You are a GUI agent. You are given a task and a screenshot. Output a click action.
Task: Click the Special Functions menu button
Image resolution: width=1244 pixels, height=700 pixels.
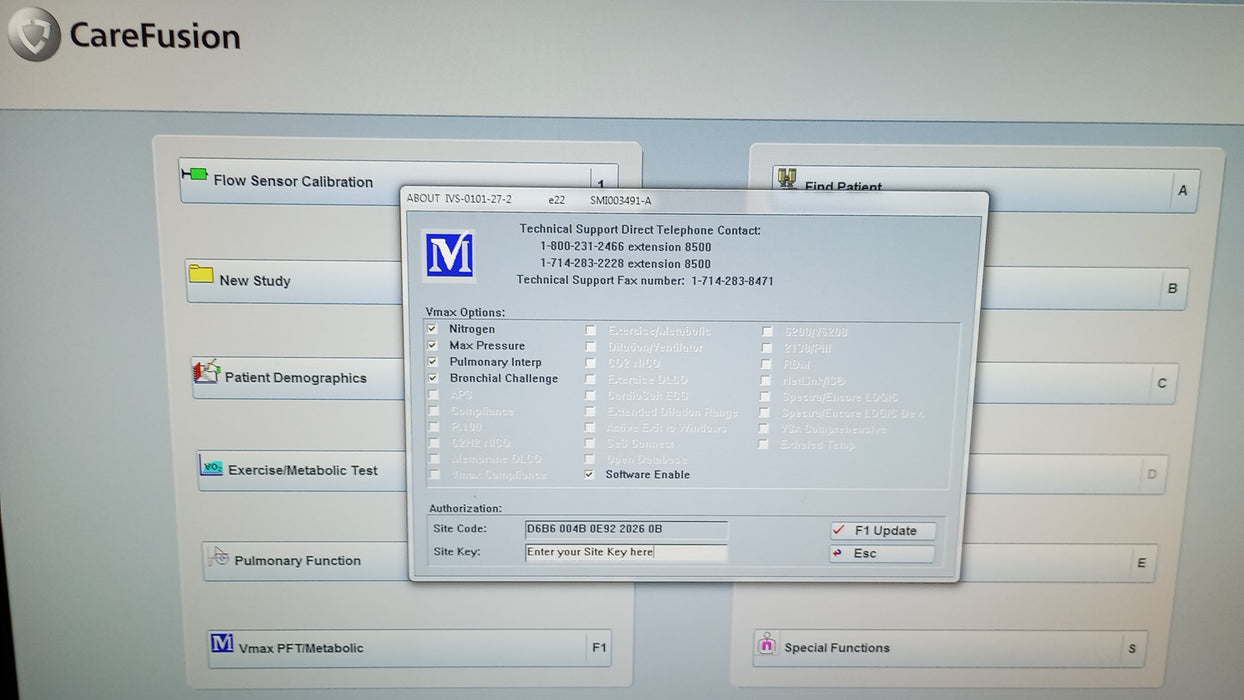coord(948,648)
